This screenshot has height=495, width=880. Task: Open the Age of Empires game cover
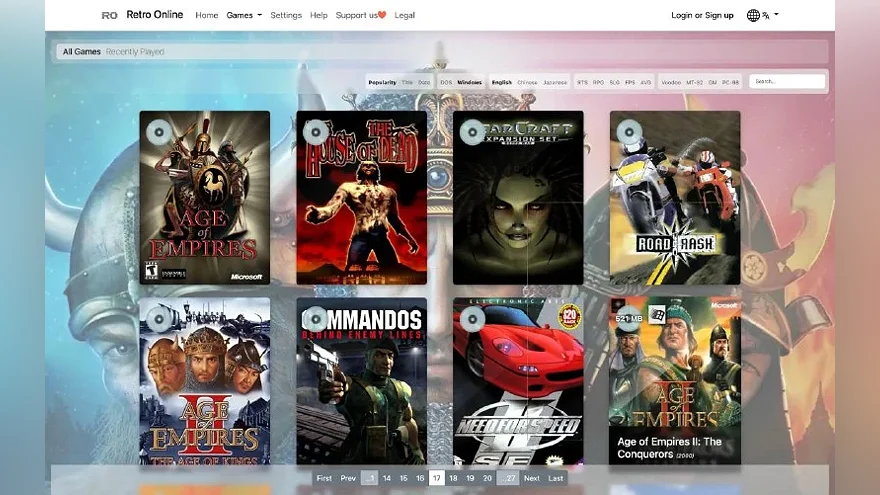(205, 198)
